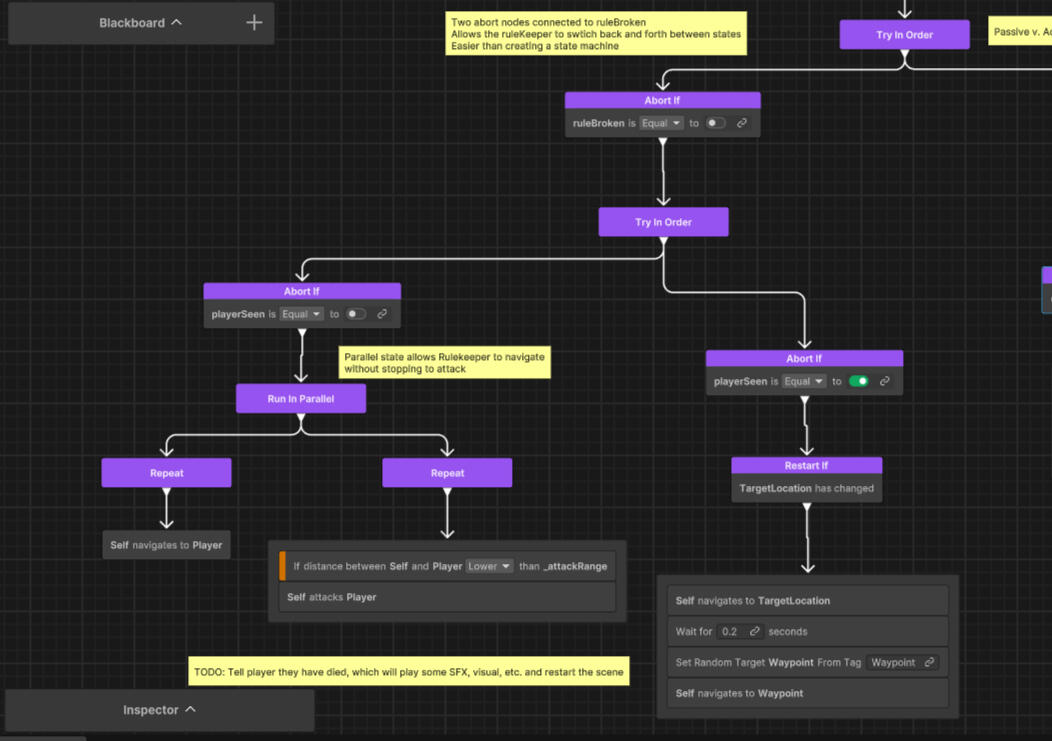Select the Two abort nodes sticky note
1052x741 pixels.
[x=596, y=34]
